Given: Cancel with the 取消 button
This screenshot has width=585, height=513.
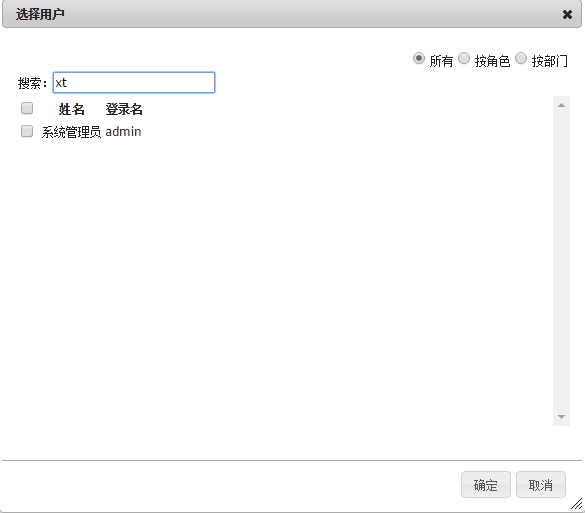Looking at the screenshot, I should [x=541, y=485].
